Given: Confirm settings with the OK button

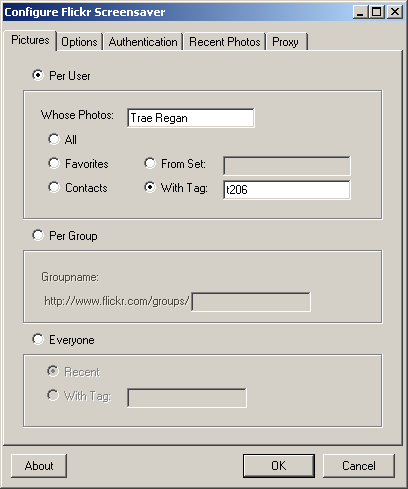Looking at the screenshot, I should [279, 466].
